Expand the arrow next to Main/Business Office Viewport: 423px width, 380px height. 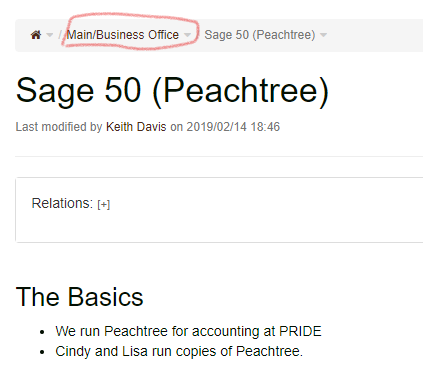(188, 35)
